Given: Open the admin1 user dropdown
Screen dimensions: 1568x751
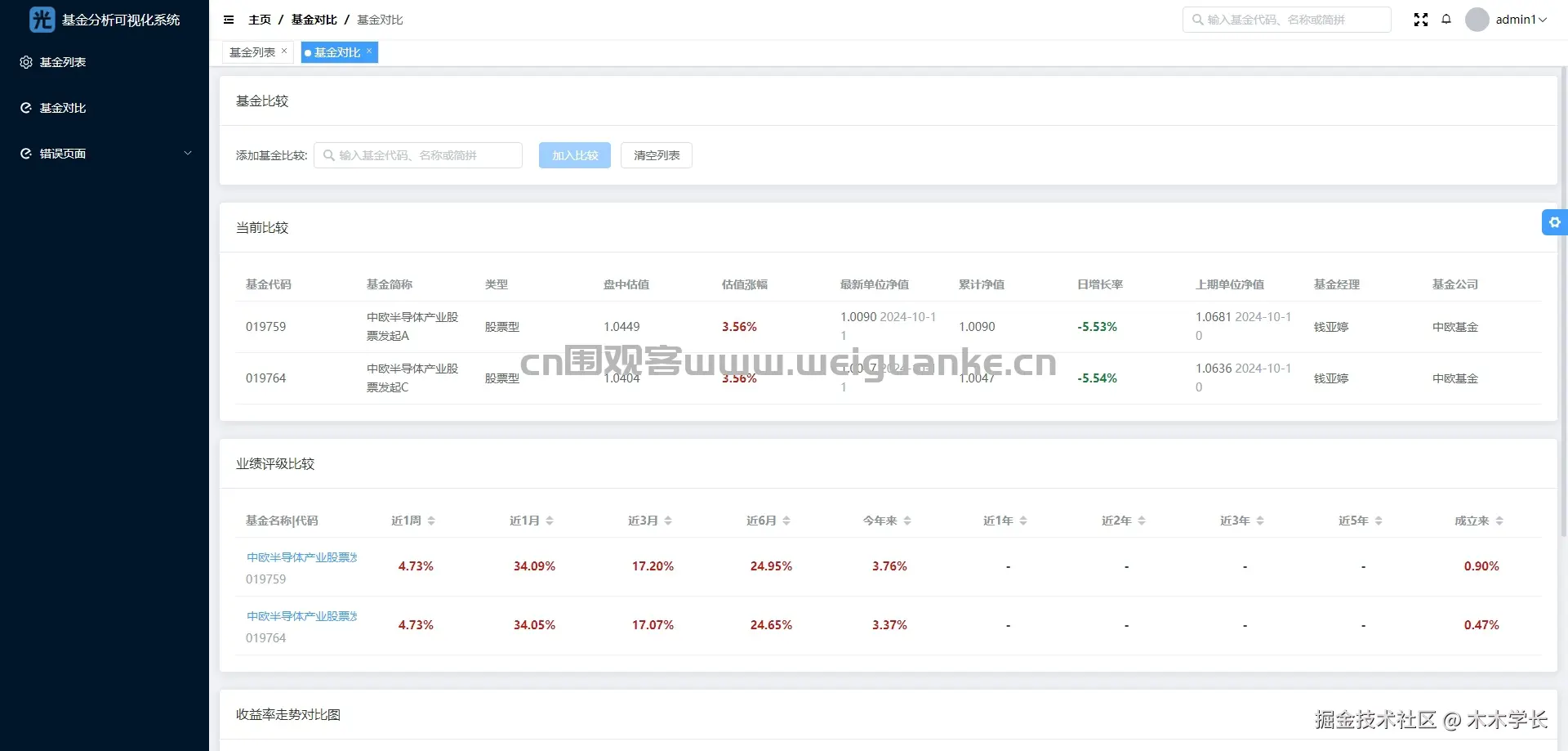Looking at the screenshot, I should (x=1521, y=20).
